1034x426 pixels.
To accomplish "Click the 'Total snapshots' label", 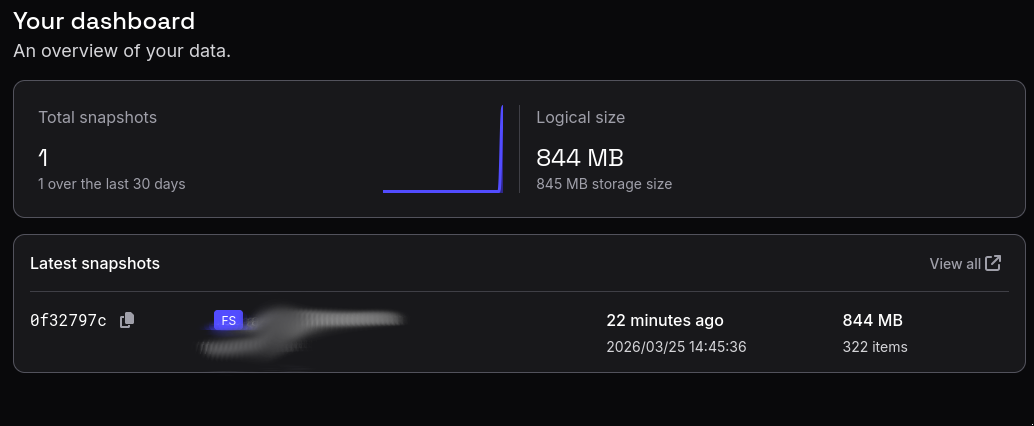I will click(x=97, y=117).
